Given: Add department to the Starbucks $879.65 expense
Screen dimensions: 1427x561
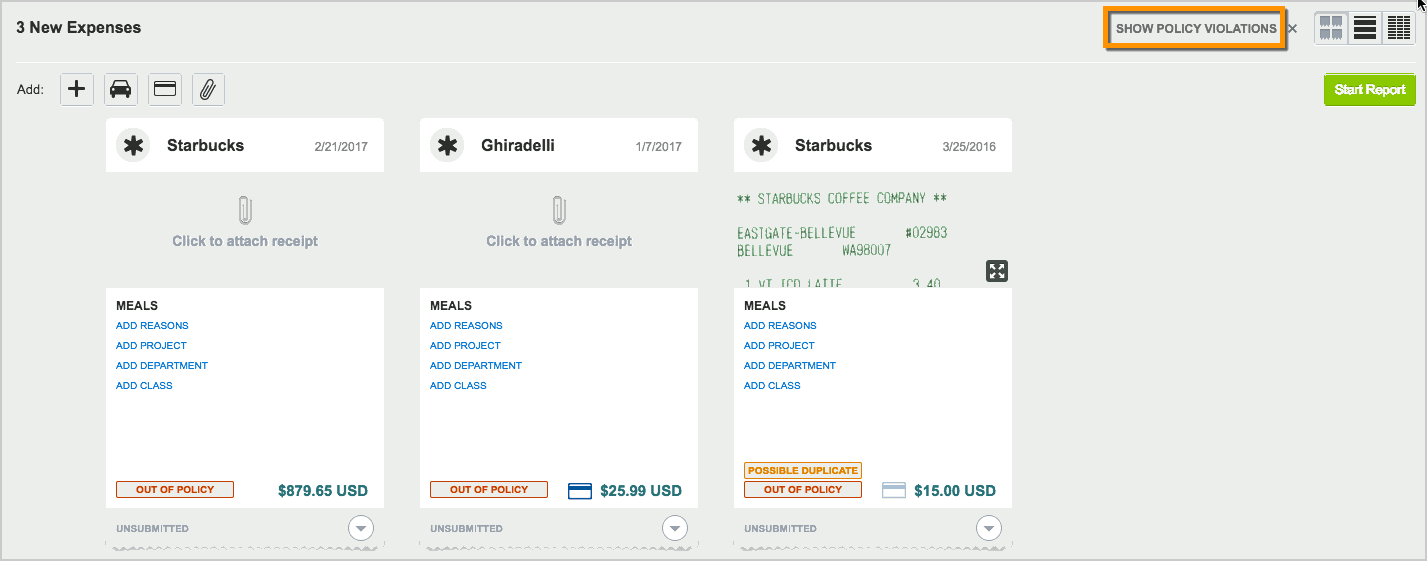Looking at the screenshot, I should click(x=162, y=366).
